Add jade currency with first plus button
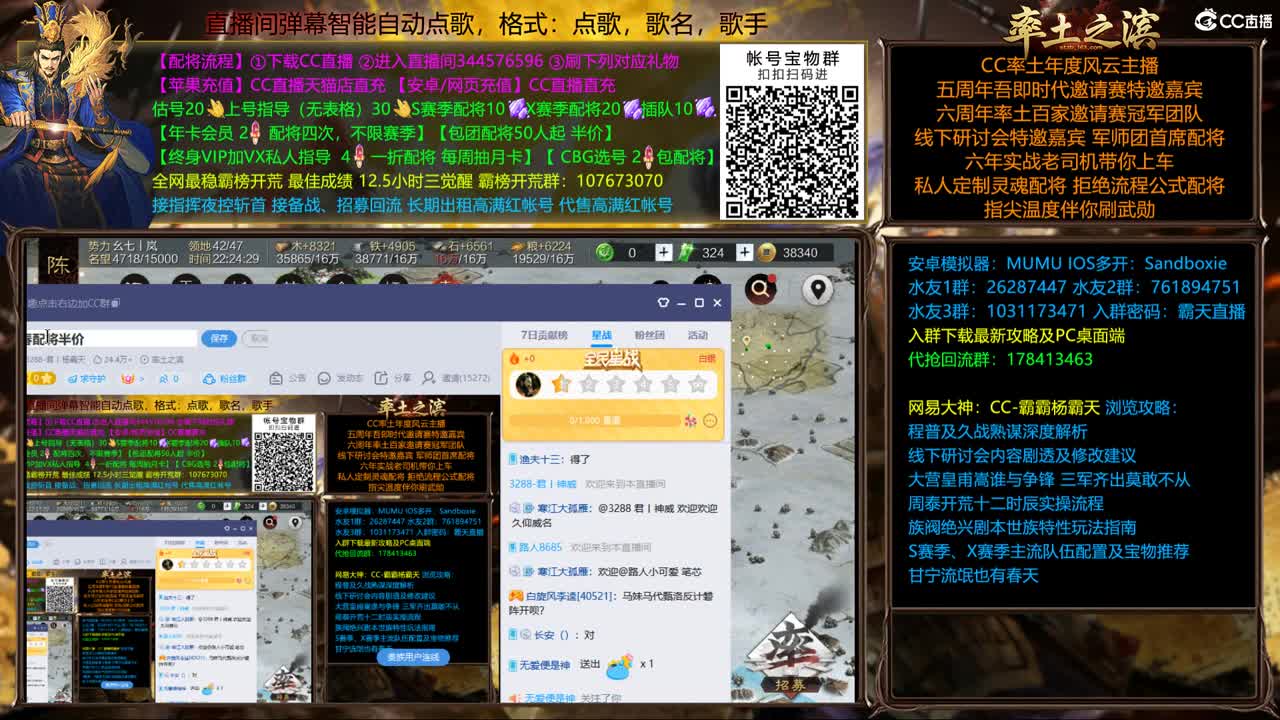 (x=663, y=253)
